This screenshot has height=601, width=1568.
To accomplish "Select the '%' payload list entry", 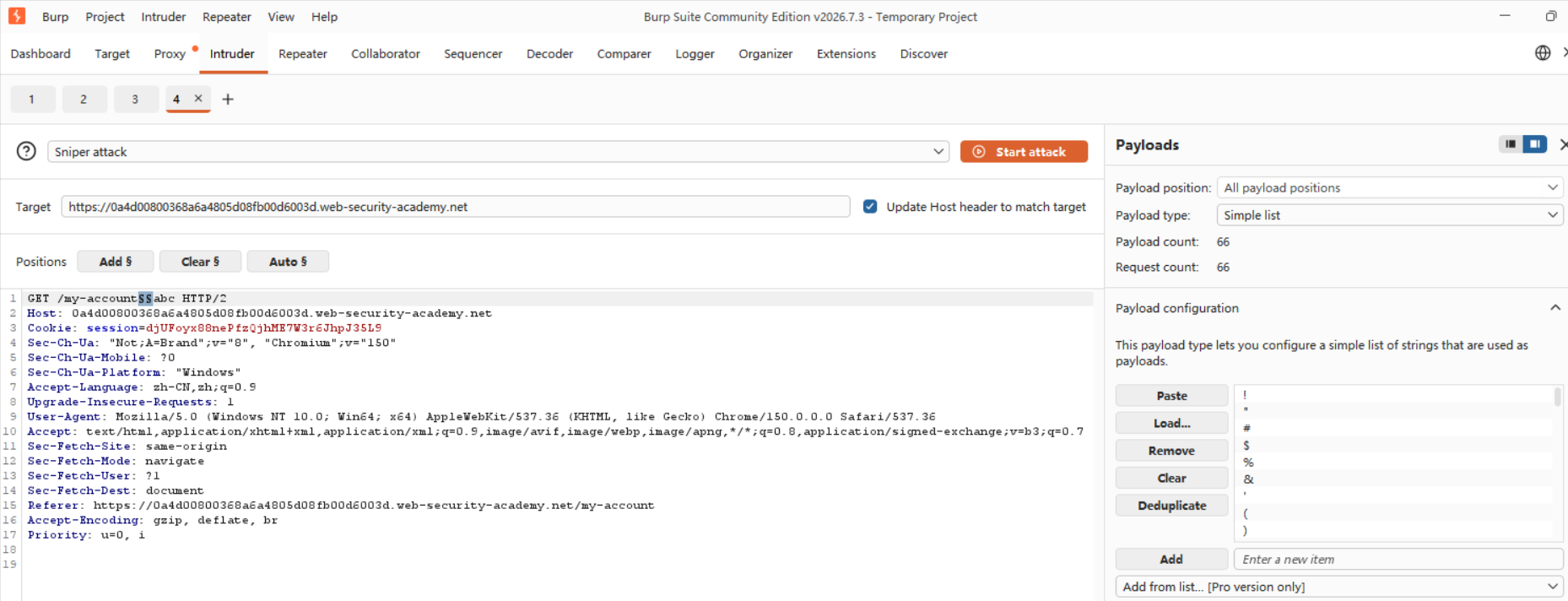I will (x=1393, y=462).
